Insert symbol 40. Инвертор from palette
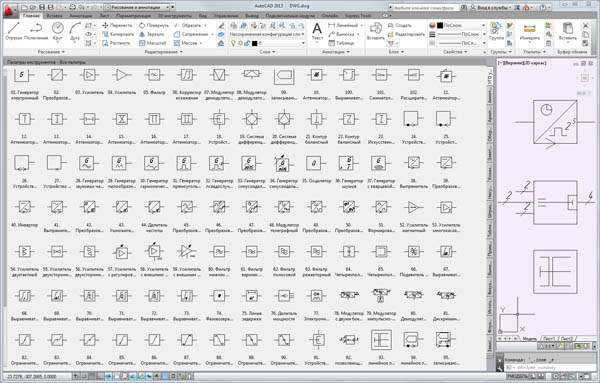The height and width of the screenshot is (383, 600). tap(24, 213)
